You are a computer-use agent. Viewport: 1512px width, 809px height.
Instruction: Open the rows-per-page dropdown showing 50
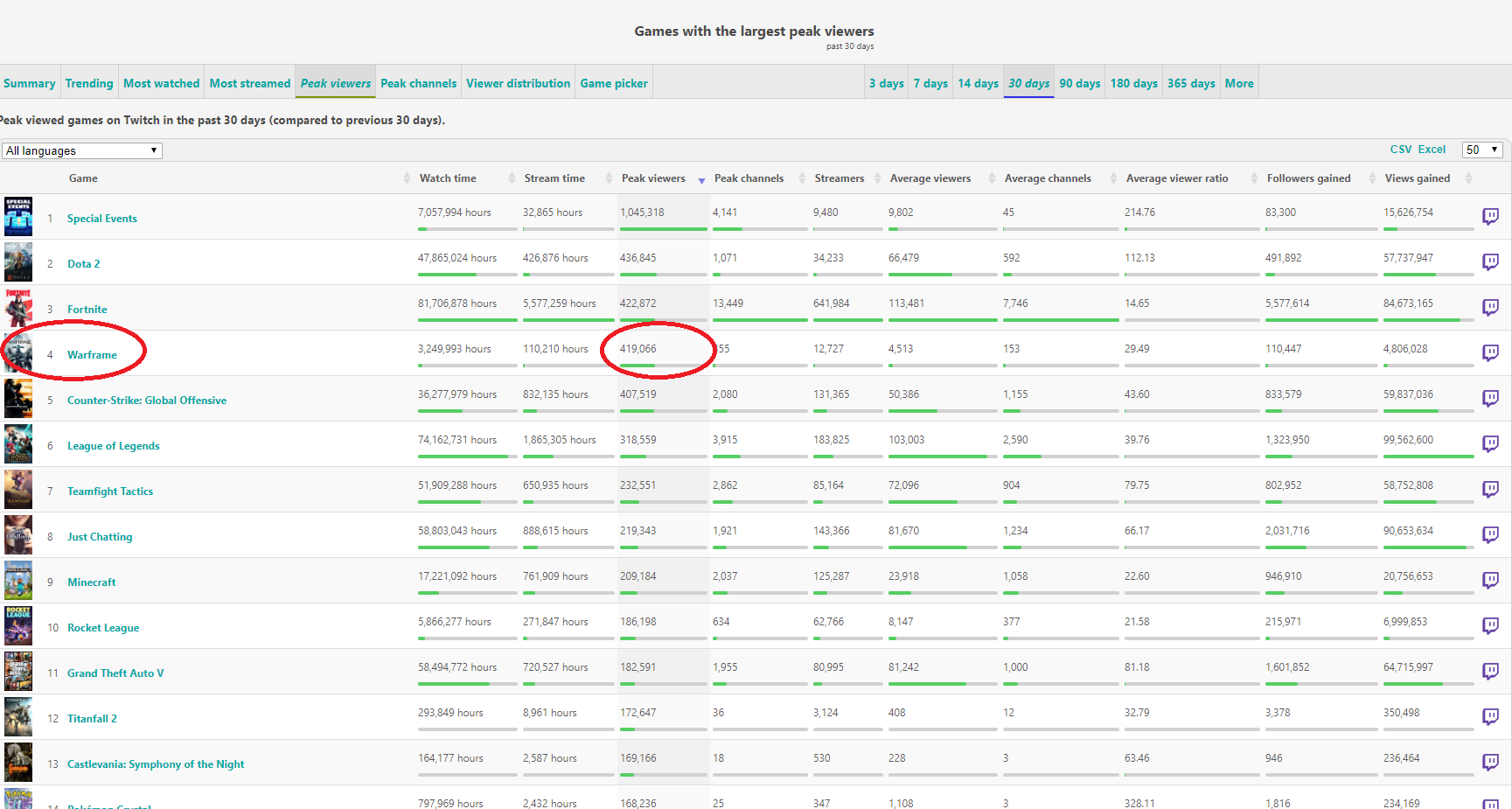tap(1481, 150)
